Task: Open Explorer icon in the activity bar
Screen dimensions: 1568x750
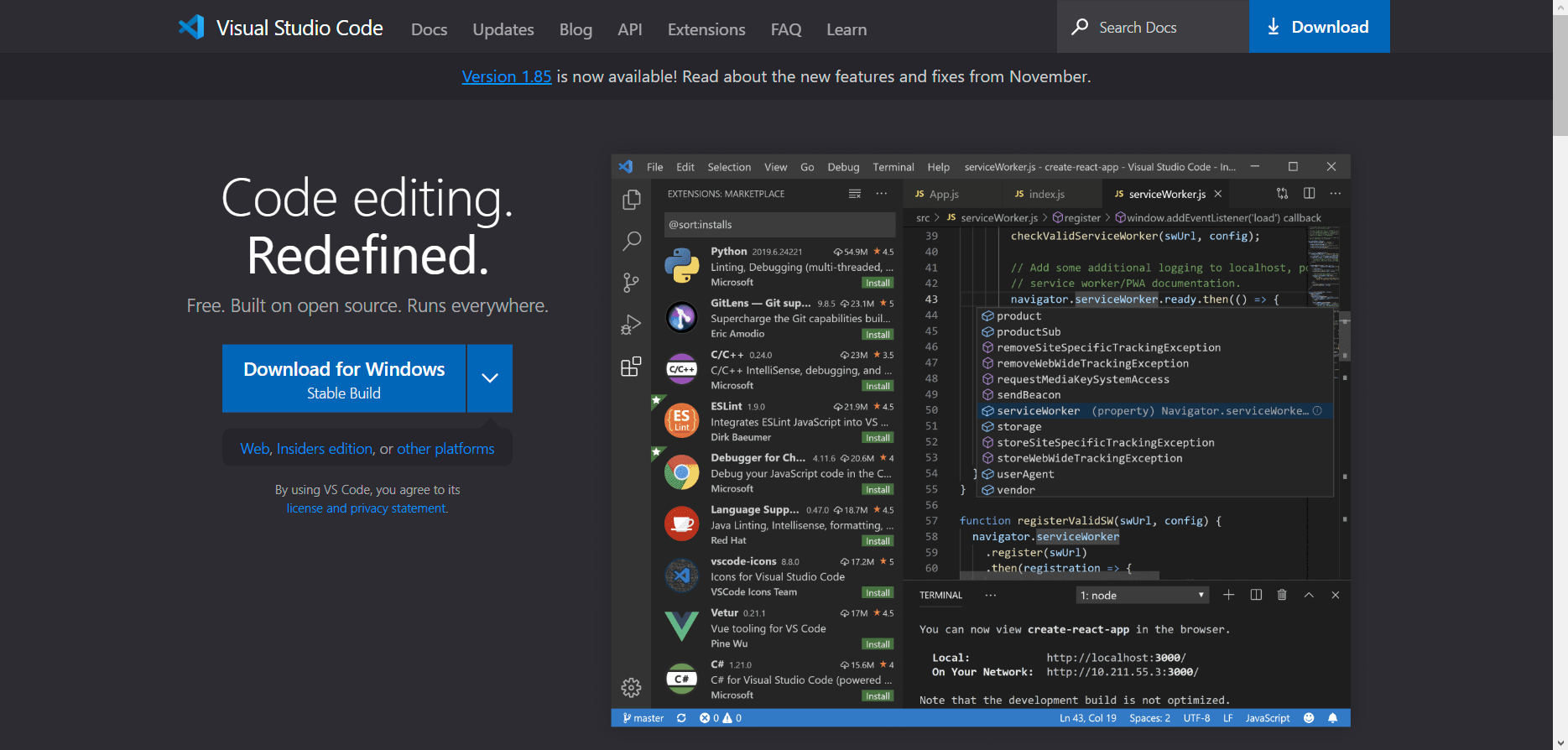Action: [631, 200]
